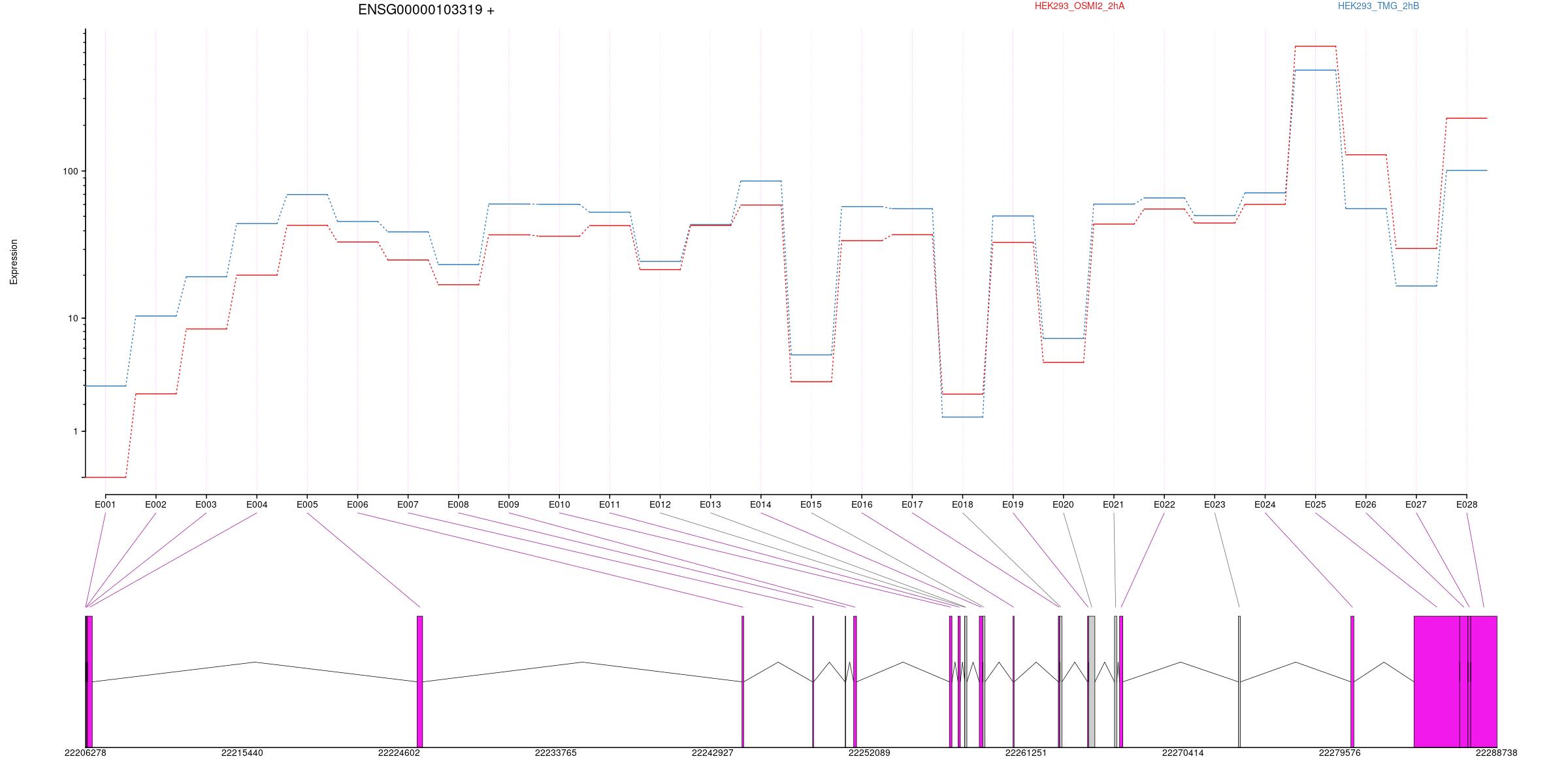Click the y-axis tick value 1

(x=75, y=431)
